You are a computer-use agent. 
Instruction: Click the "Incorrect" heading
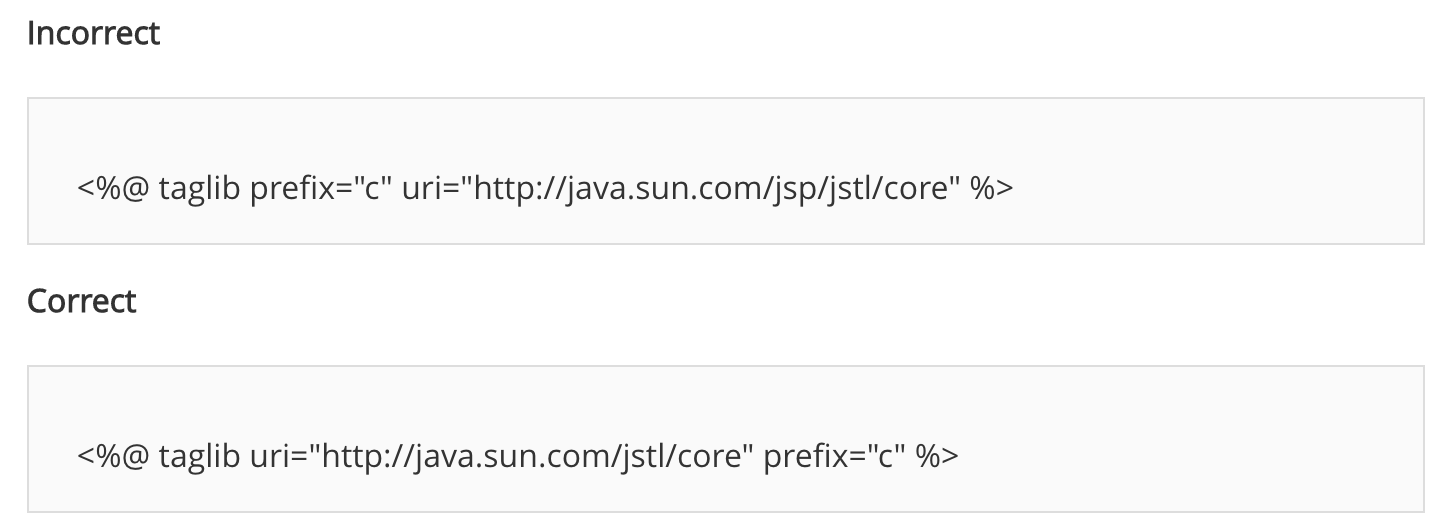pos(93,34)
